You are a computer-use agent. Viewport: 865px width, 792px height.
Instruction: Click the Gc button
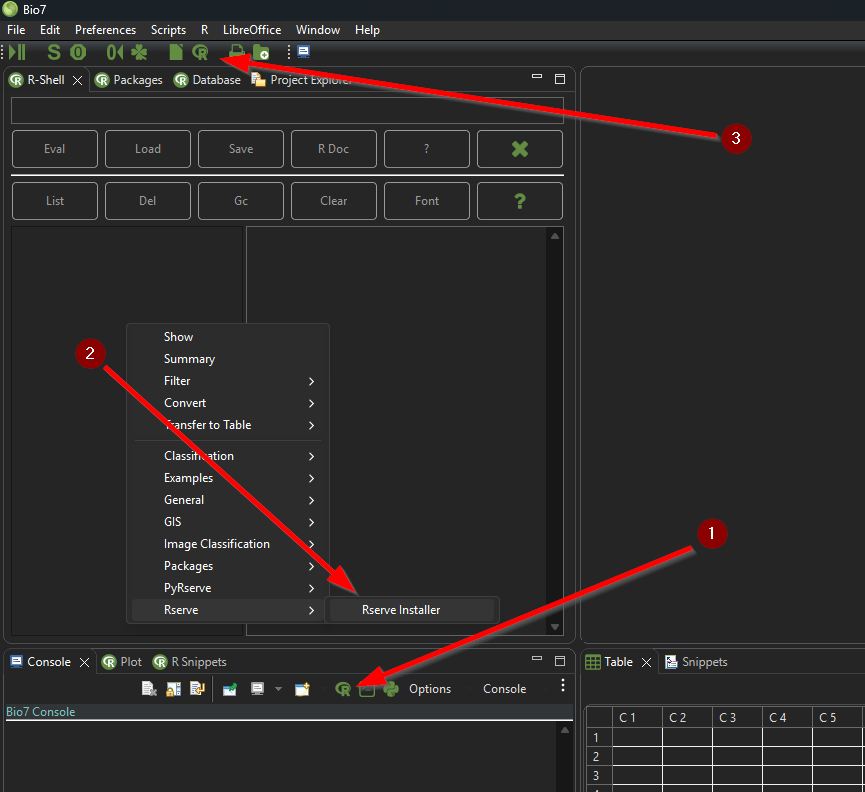(x=241, y=201)
